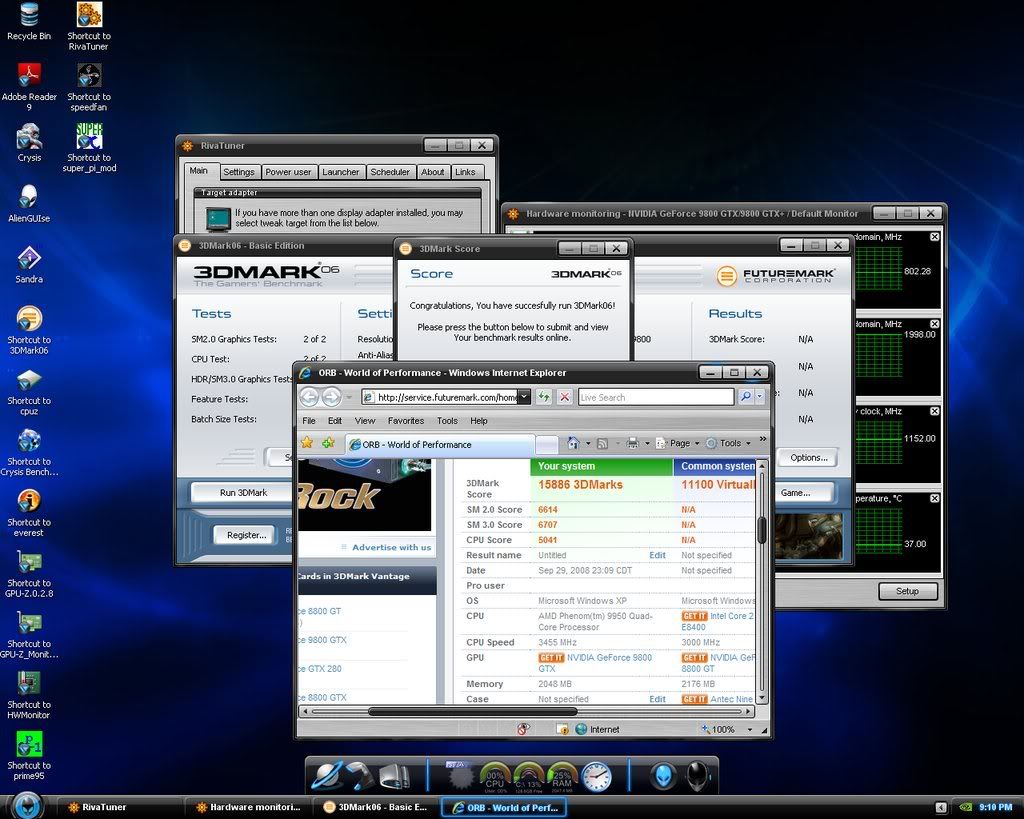Viewport: 1024px width, 819px height.
Task: Open new blank tab in Internet Explorer
Action: 547,445
